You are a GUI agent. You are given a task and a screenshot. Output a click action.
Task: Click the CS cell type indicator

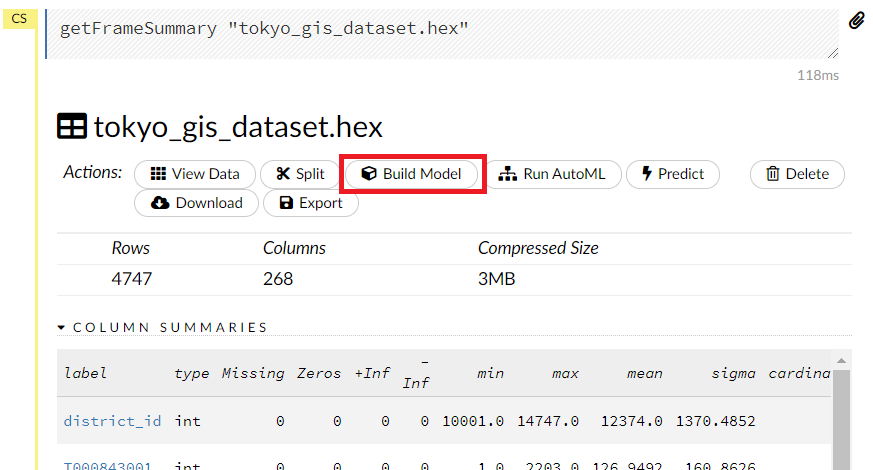coord(19,18)
